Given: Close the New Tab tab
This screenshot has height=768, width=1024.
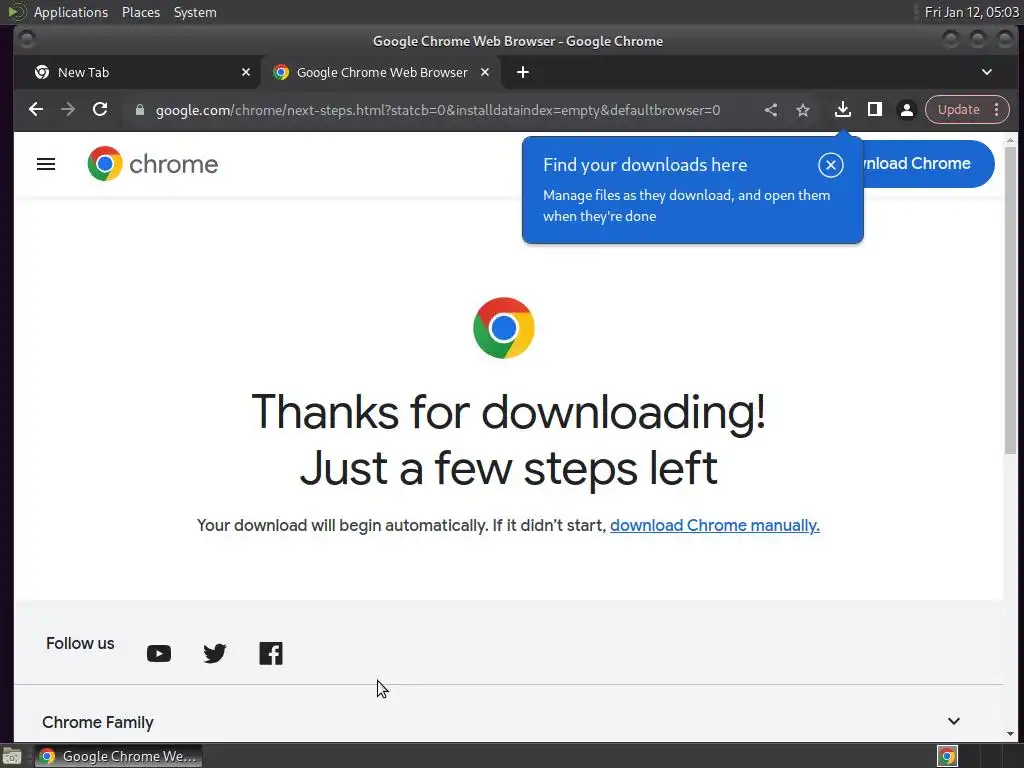Looking at the screenshot, I should [x=246, y=72].
